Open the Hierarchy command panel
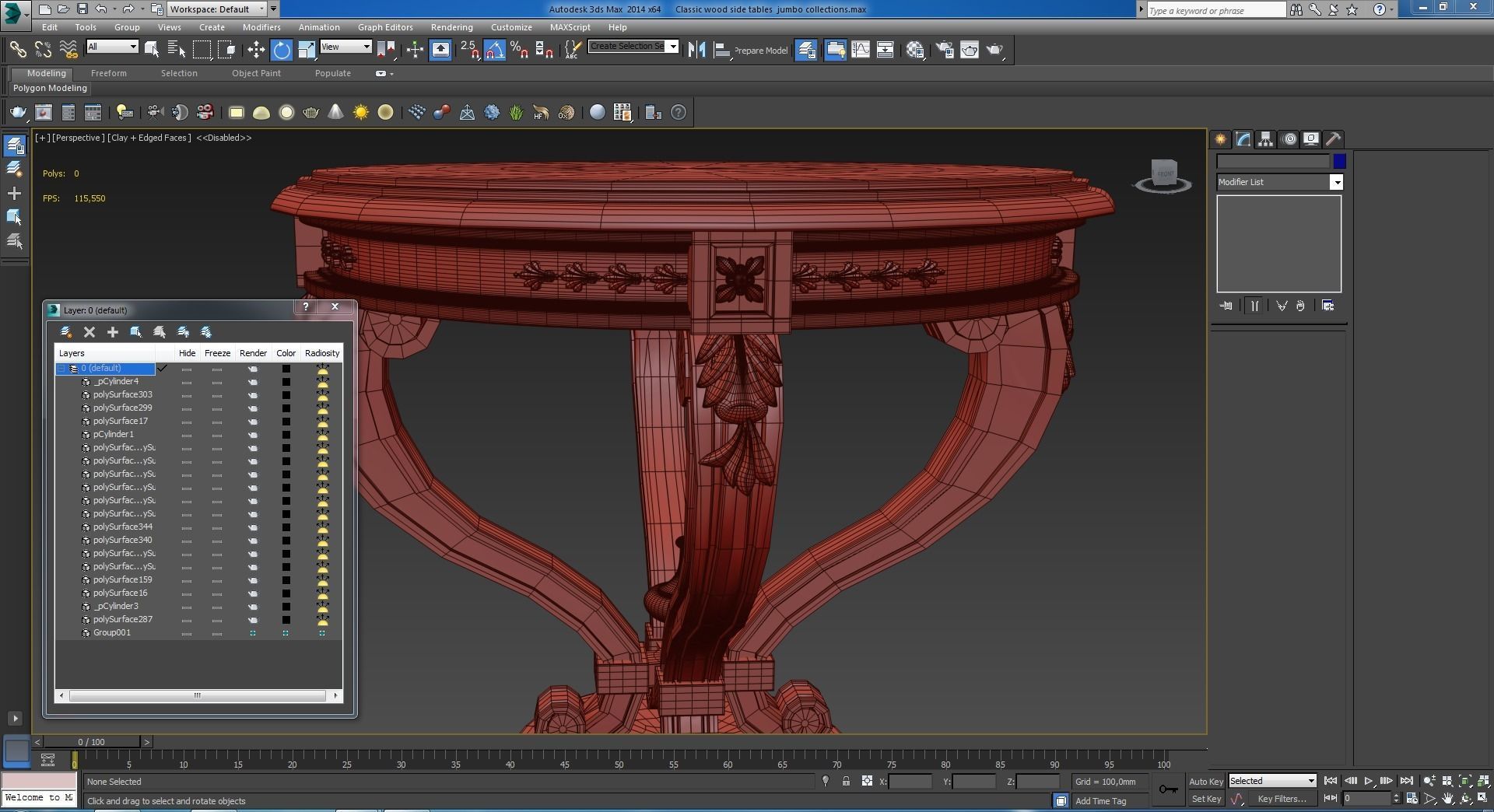This screenshot has height=812, width=1494. (x=1265, y=139)
